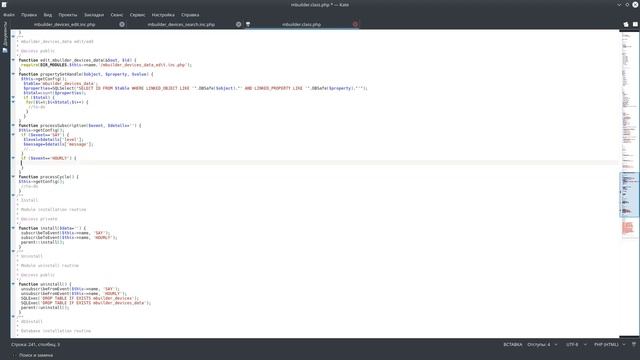Click the icon left of mbuilder.class.php tab
Image resolution: width=640 pixels, height=360 pixels.
248,24
